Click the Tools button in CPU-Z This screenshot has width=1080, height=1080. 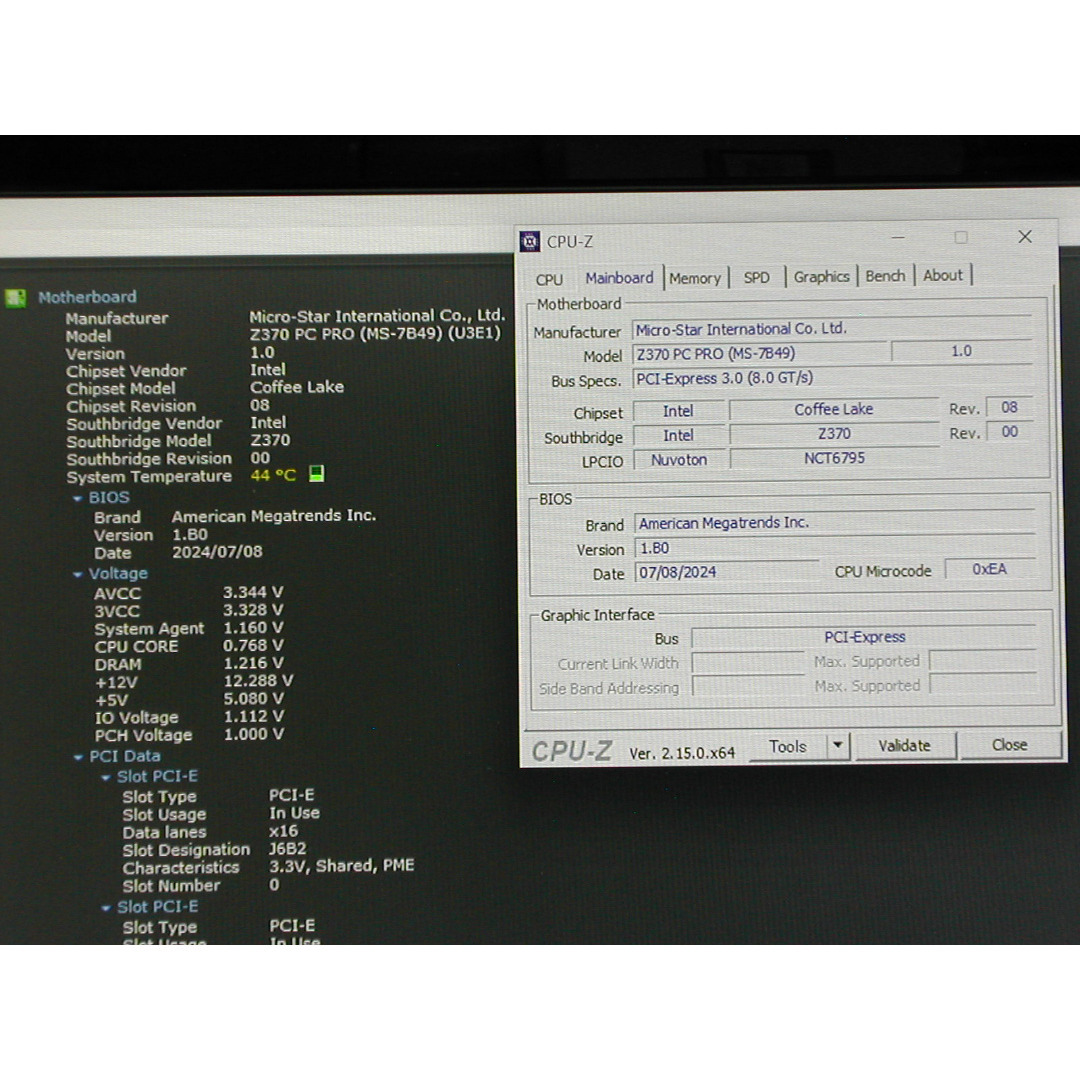pyautogui.click(x=788, y=747)
